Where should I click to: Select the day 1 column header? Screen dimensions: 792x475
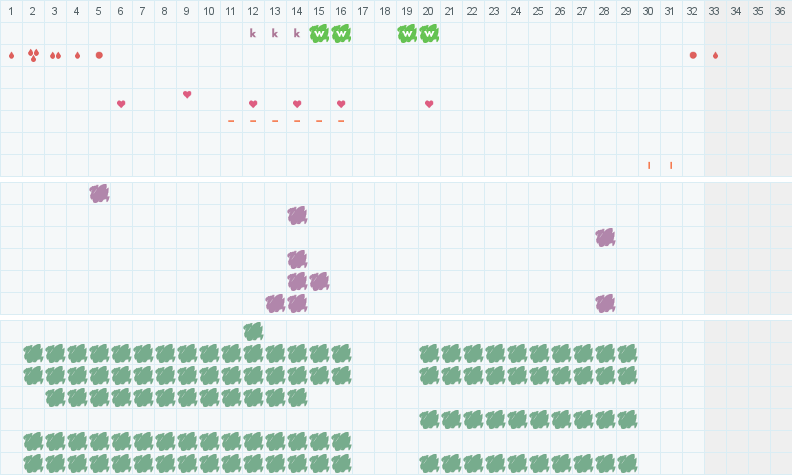pos(11,10)
